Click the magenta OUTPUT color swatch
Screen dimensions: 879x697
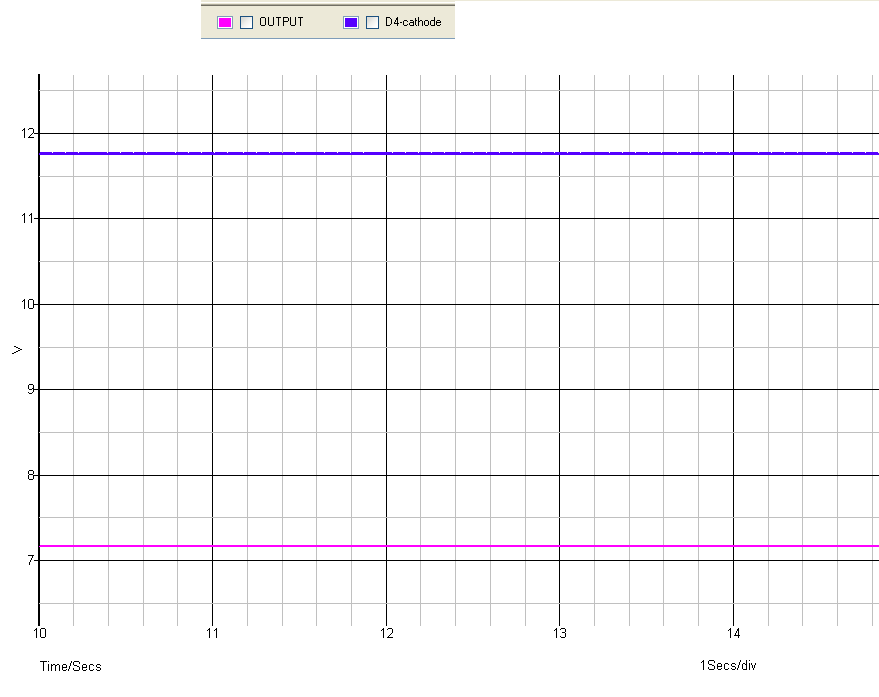[225, 22]
